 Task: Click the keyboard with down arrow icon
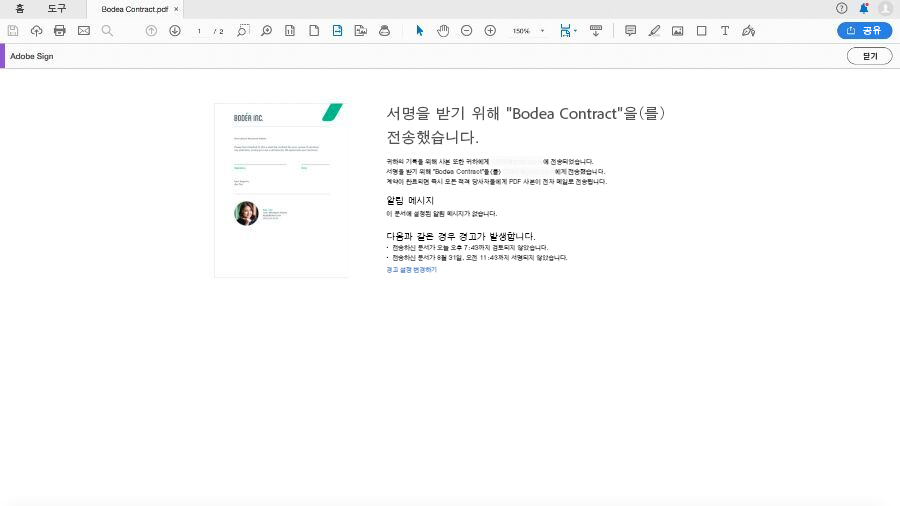tap(596, 31)
